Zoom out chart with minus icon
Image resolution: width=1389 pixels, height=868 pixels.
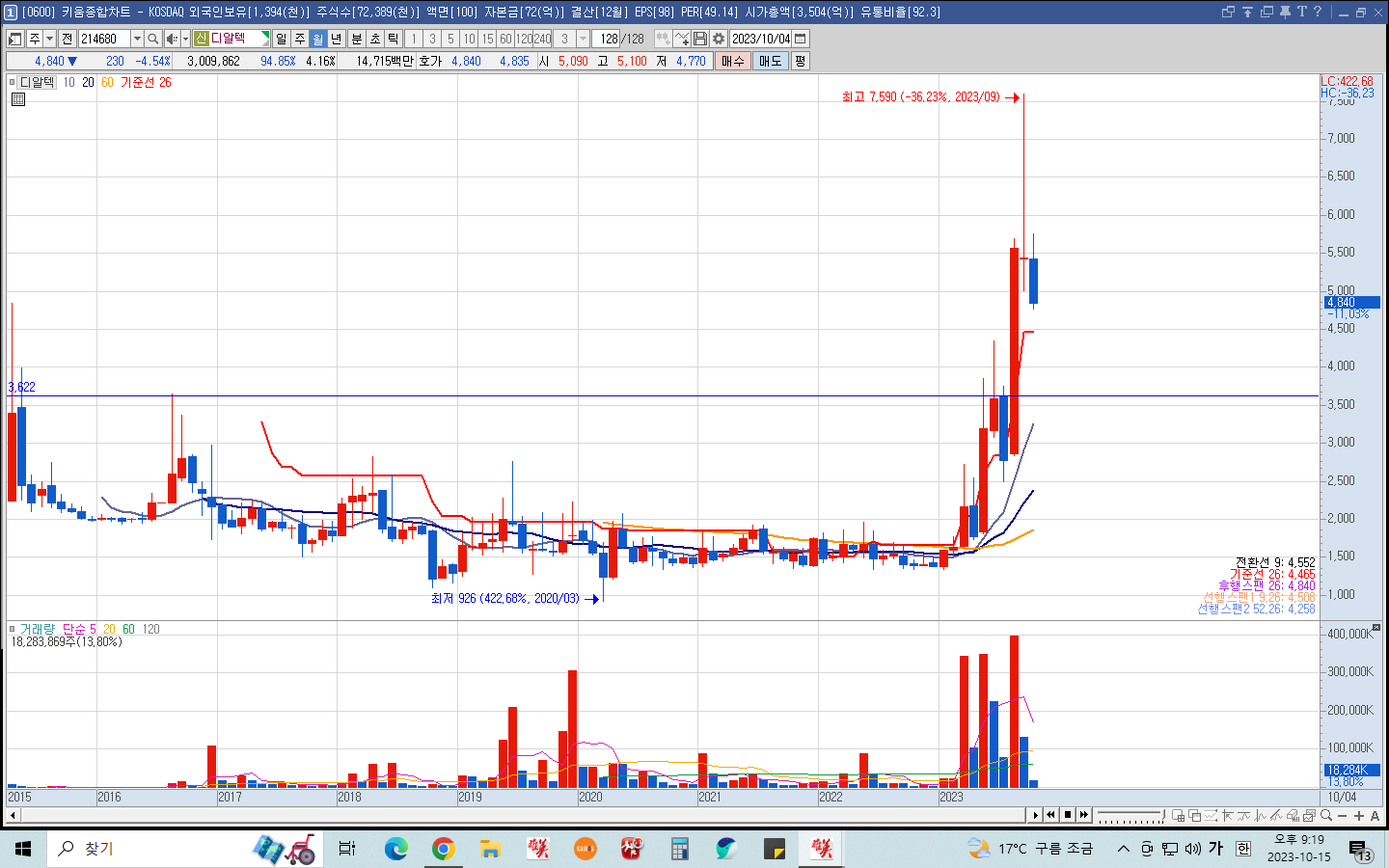tap(1342, 816)
